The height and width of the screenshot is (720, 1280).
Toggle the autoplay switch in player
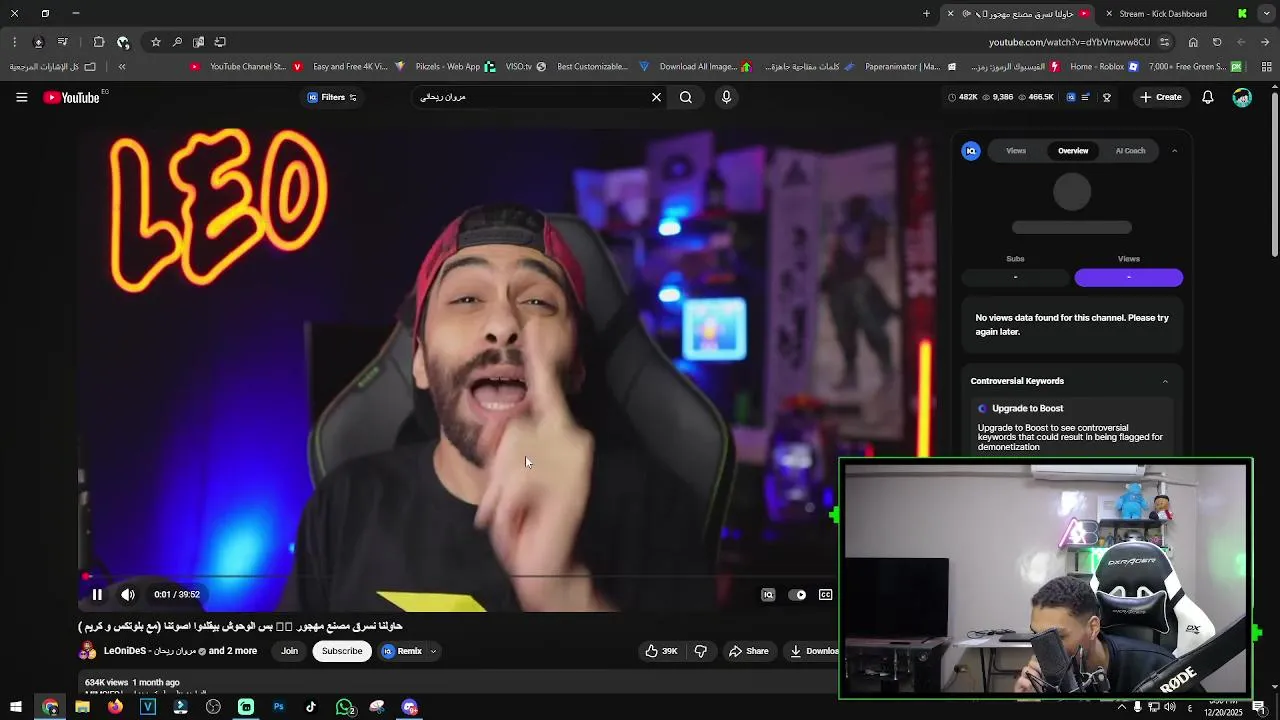(797, 594)
